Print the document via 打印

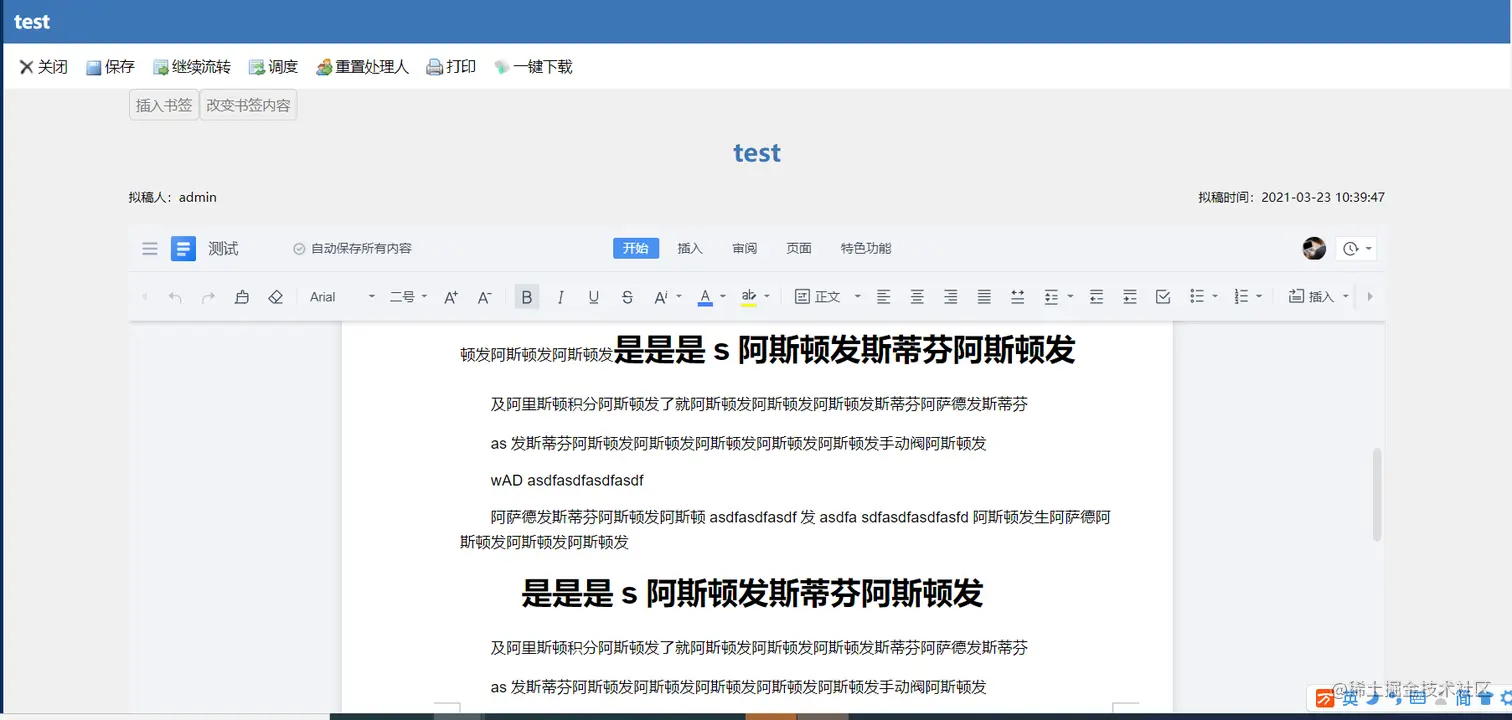(451, 67)
